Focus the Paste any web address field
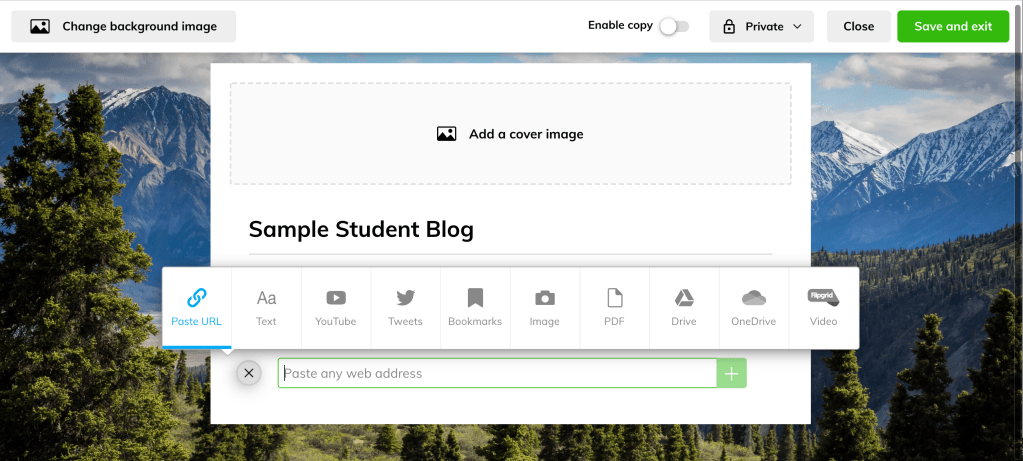 (497, 373)
